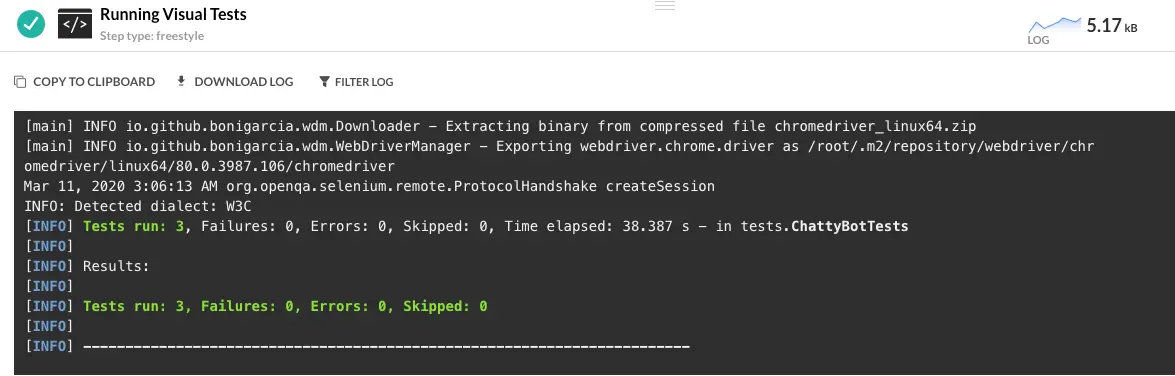This screenshot has width=1175, height=376.
Task: Click the Step type: freestyle label
Action: pyautogui.click(x=152, y=36)
